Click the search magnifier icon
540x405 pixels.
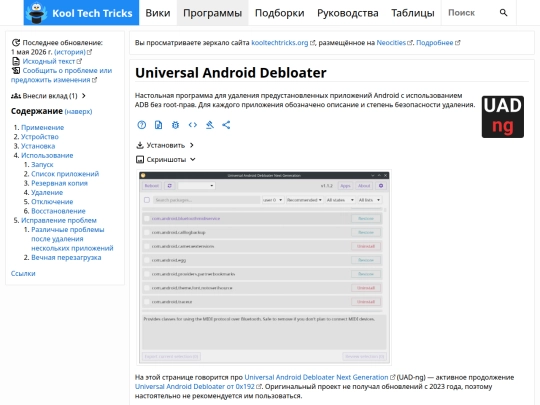tap(503, 13)
